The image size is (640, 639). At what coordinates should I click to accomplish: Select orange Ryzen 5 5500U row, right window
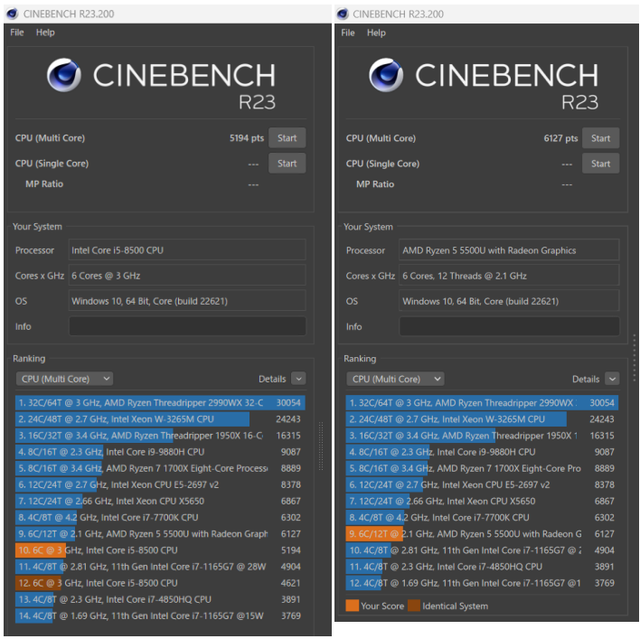pyautogui.click(x=482, y=534)
